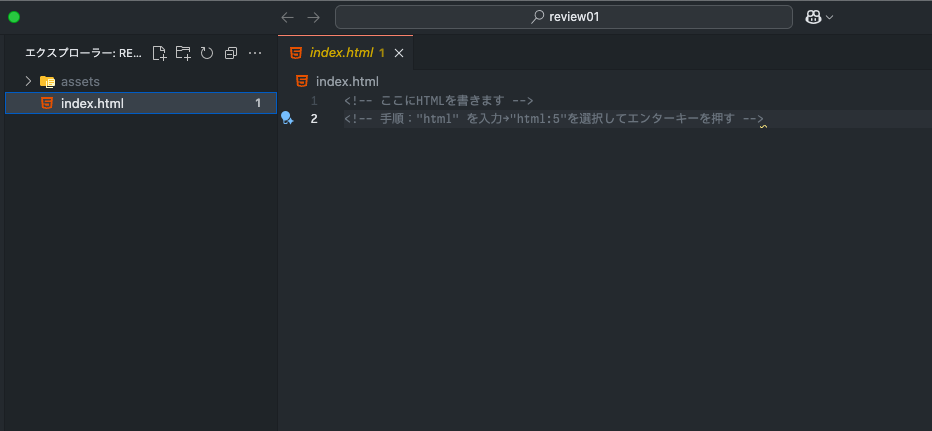This screenshot has height=431, width=932.
Task: Click the sparkle code action icon on line 2
Action: pos(287,119)
